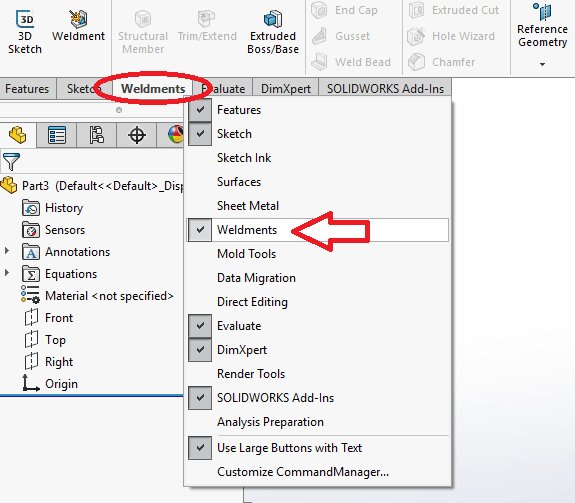Click the End Cap tool

pyautogui.click(x=345, y=10)
